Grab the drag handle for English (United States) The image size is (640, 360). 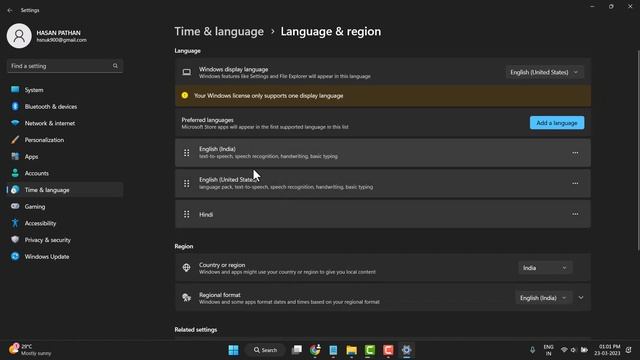pos(187,183)
